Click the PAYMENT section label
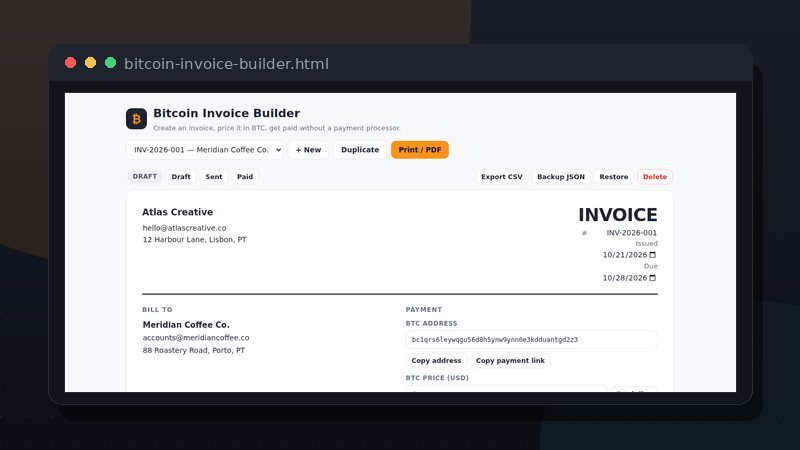Screen dimensions: 800x450 [423, 310]
